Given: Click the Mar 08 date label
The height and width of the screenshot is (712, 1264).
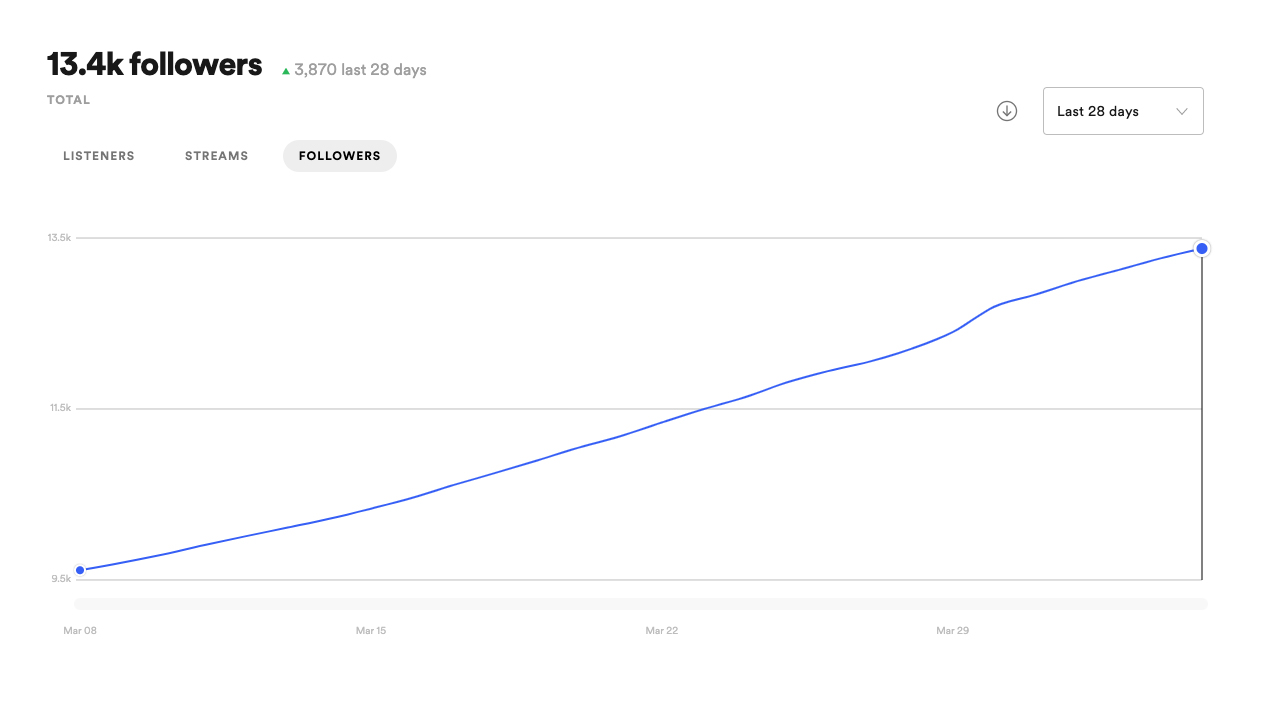Looking at the screenshot, I should pos(78,631).
